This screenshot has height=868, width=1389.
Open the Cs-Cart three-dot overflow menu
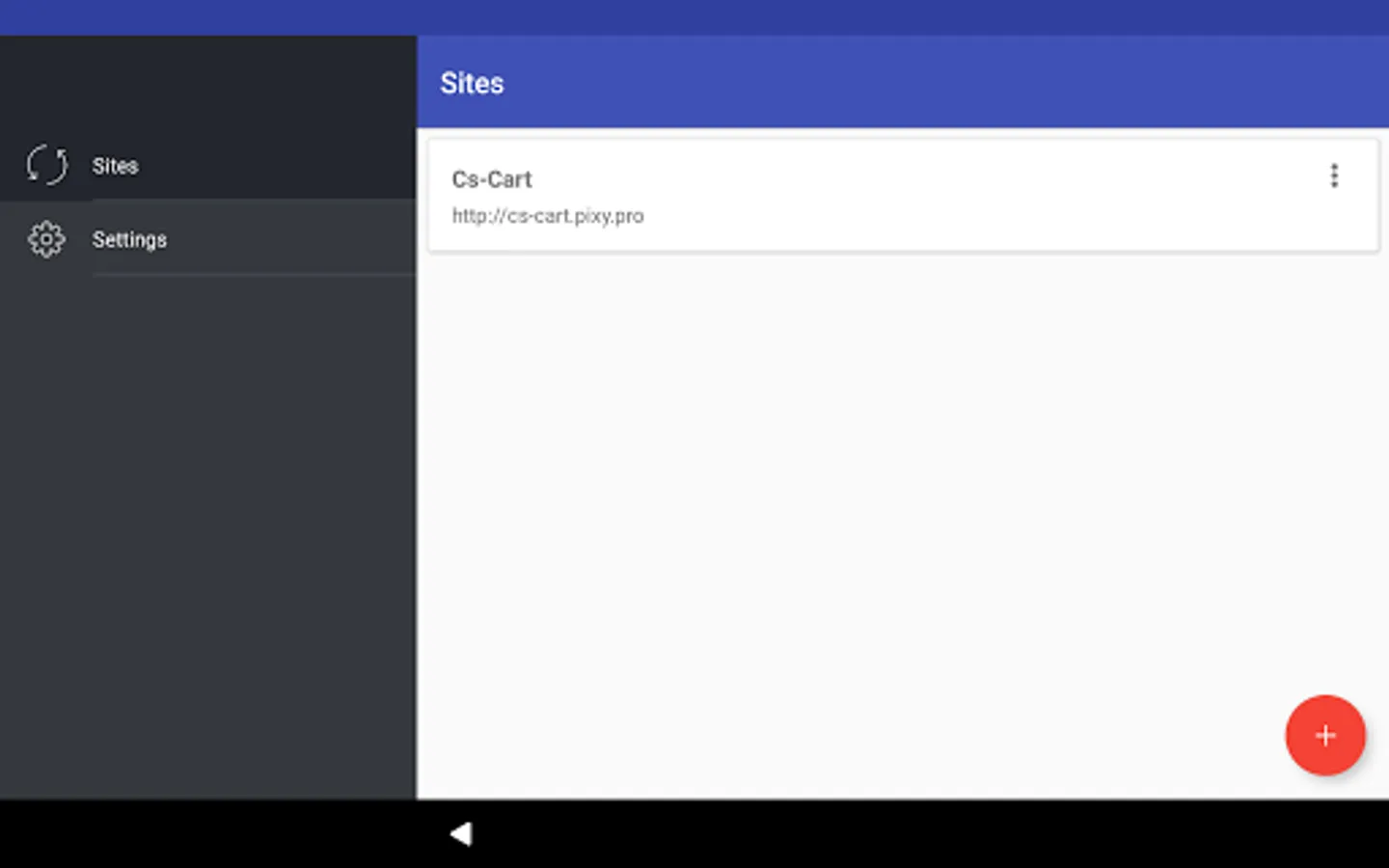point(1334,176)
